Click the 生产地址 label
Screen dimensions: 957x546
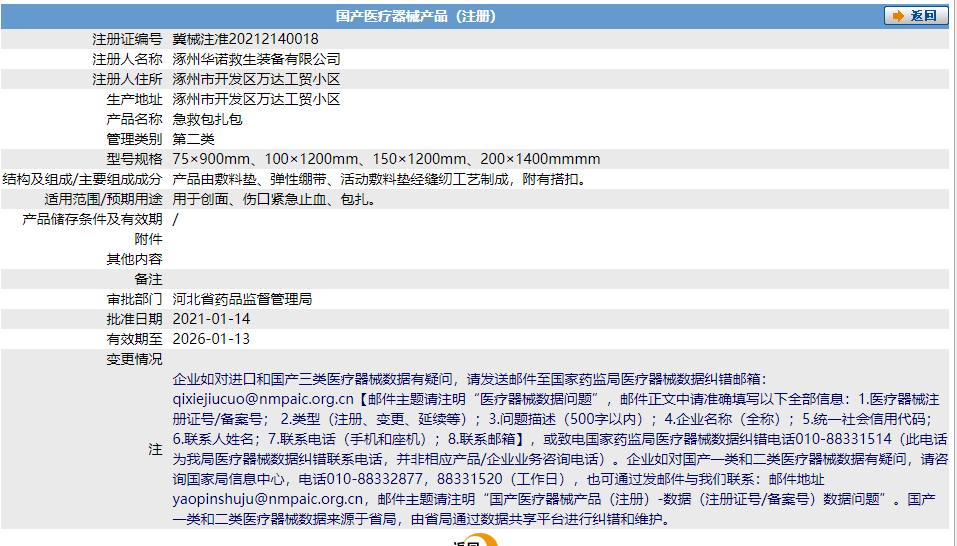[134, 99]
